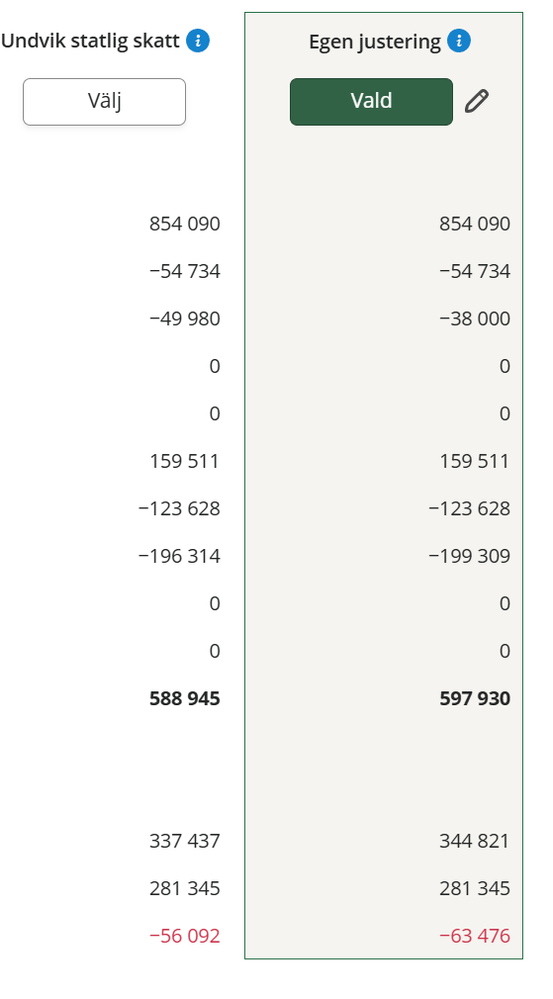Select bold total 588 945
Screen dimensions: 553x999
pyautogui.click(x=185, y=698)
